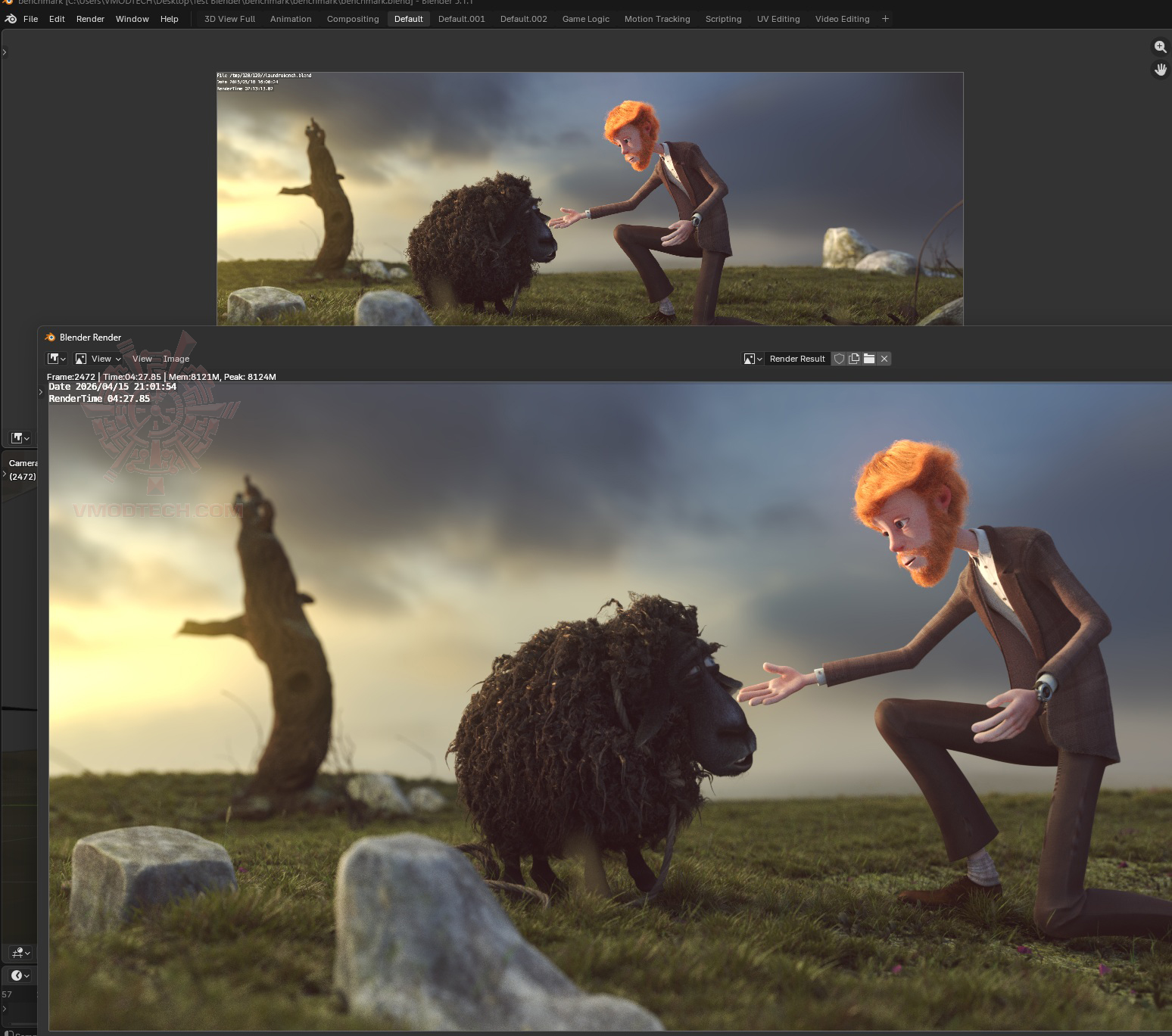Expand the main editor's left toolbar region

point(5,52)
